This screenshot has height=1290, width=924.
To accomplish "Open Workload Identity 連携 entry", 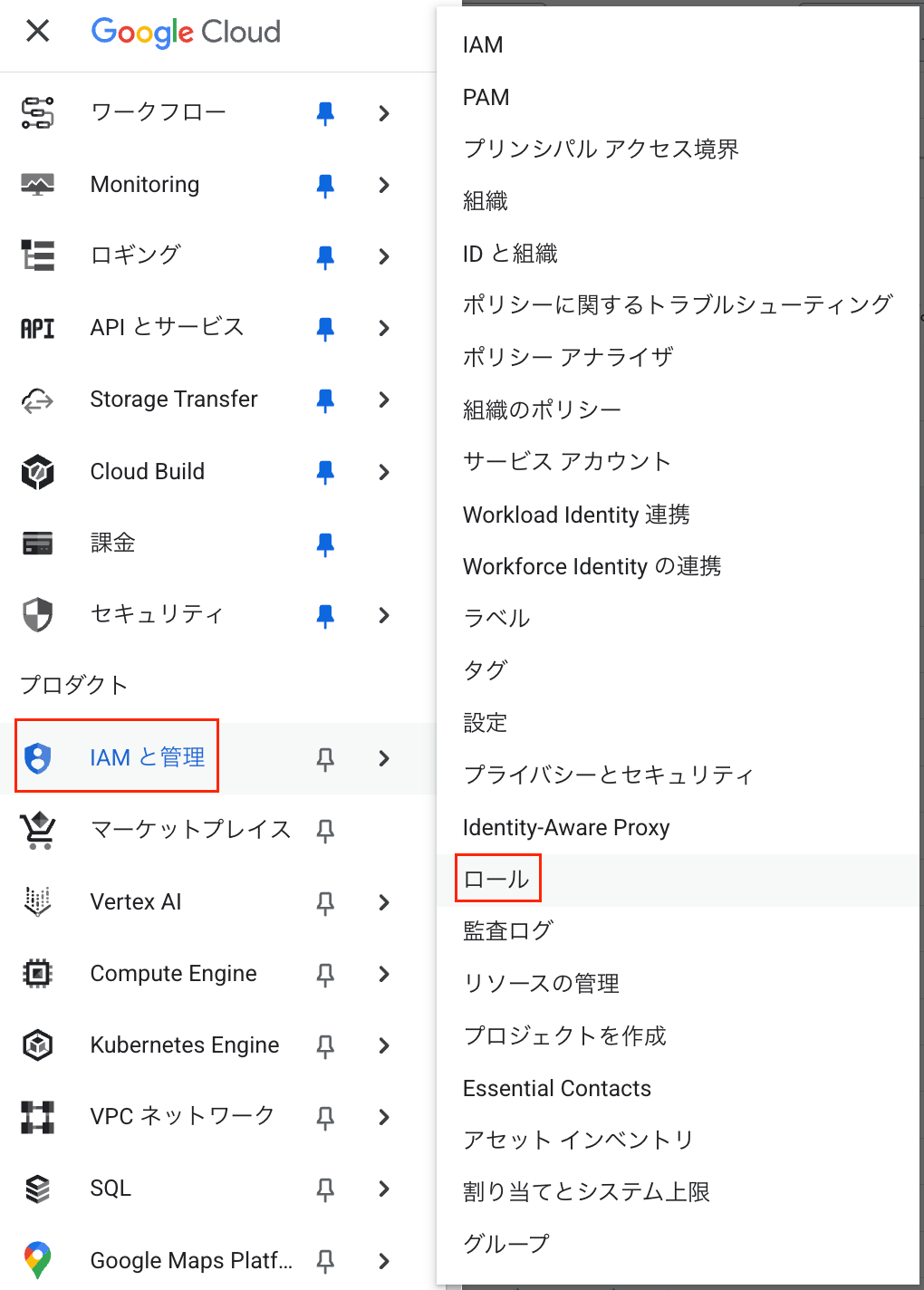I will point(576,515).
